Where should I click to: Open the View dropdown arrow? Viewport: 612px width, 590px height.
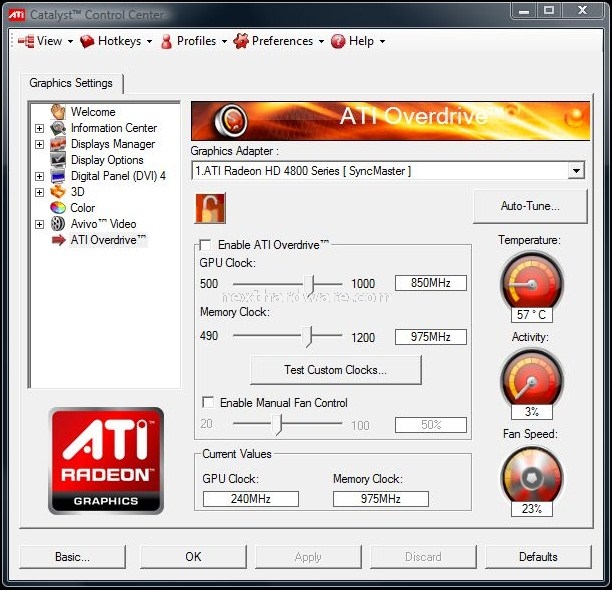click(70, 41)
